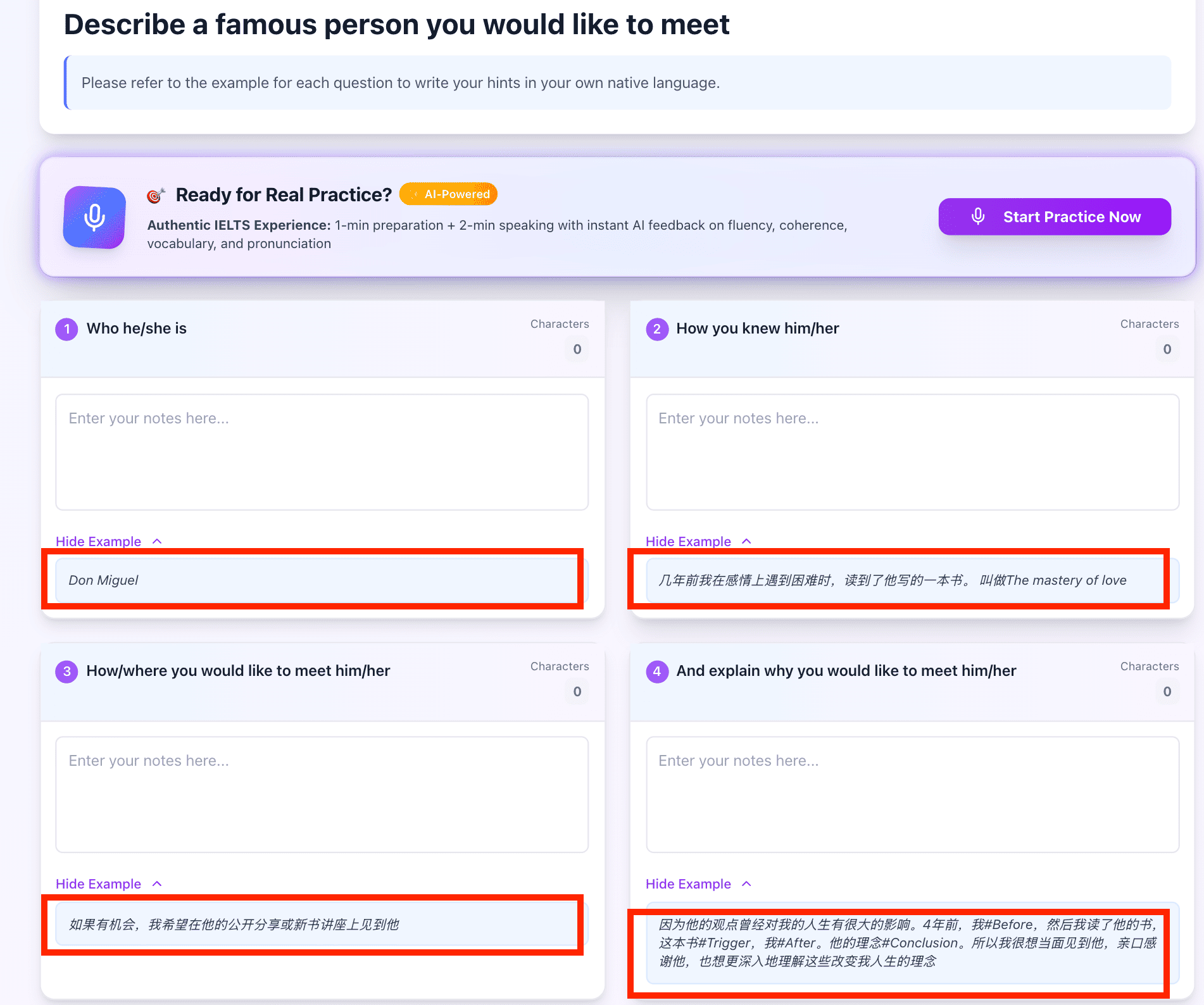
Task: Click the number 4 circle badge
Action: (x=657, y=671)
